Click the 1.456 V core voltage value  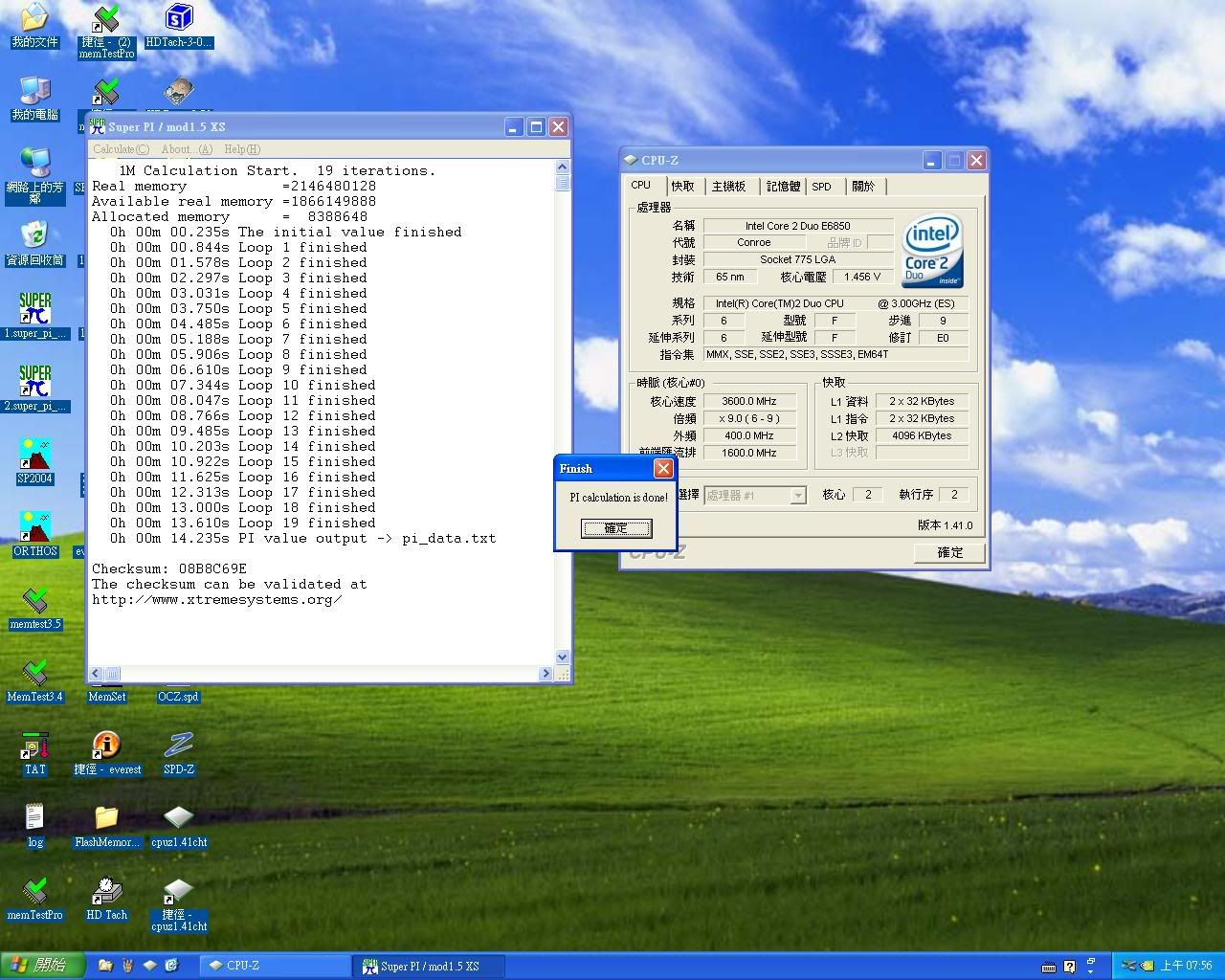[862, 277]
